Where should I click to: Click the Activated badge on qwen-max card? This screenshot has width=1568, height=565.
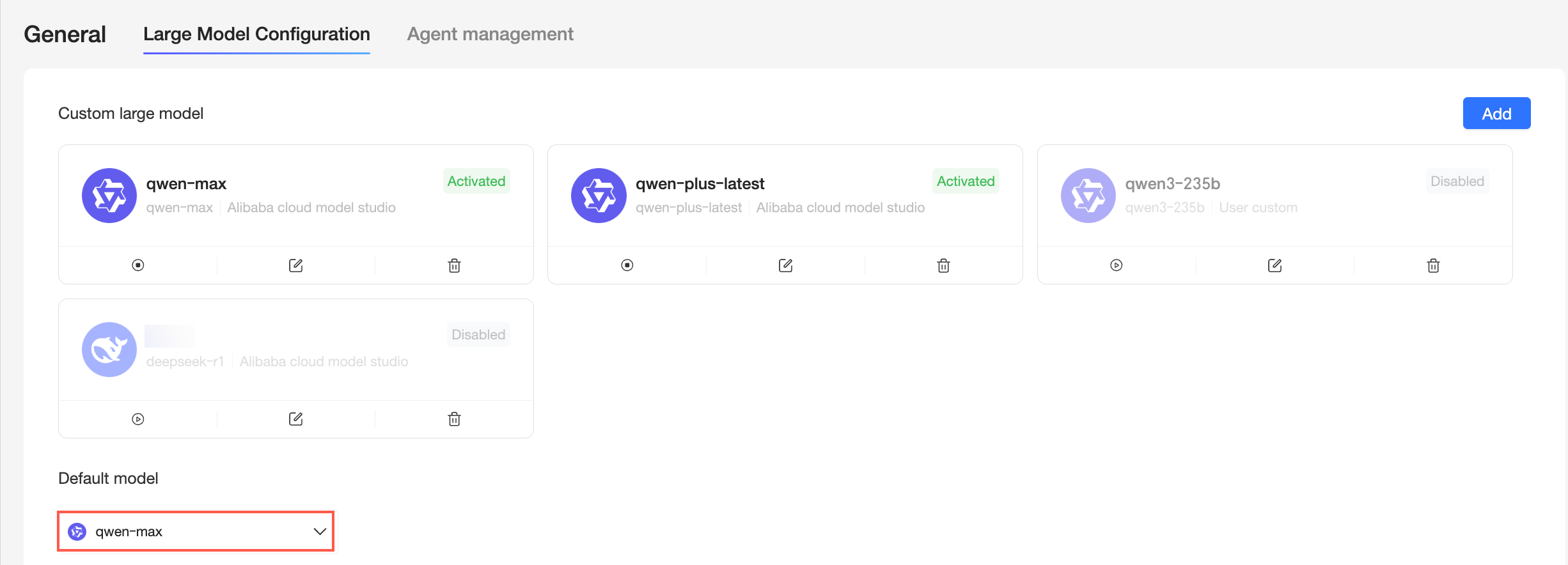pyautogui.click(x=476, y=181)
